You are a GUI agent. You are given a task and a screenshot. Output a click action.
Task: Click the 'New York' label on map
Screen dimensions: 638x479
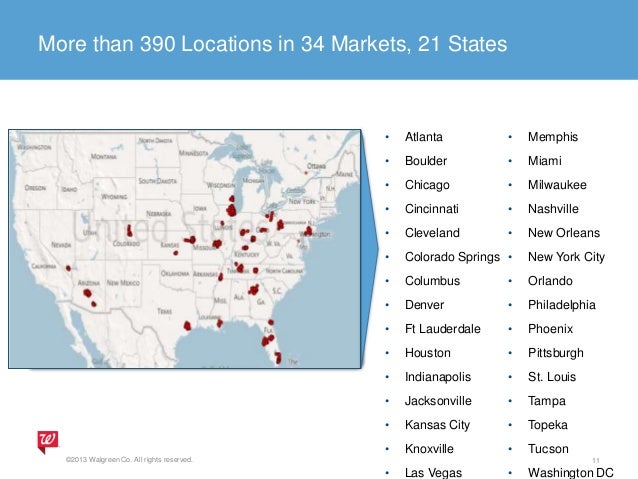click(x=302, y=201)
